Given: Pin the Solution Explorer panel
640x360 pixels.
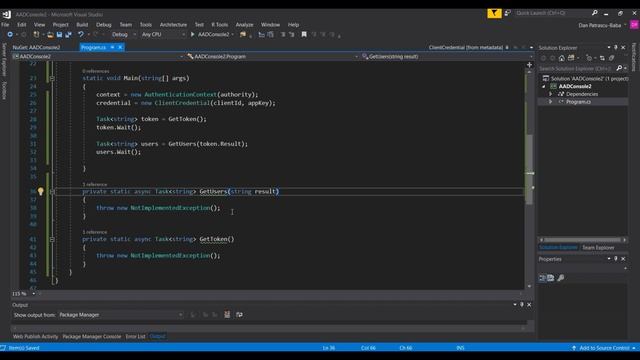Looking at the screenshot, I should [x=616, y=47].
